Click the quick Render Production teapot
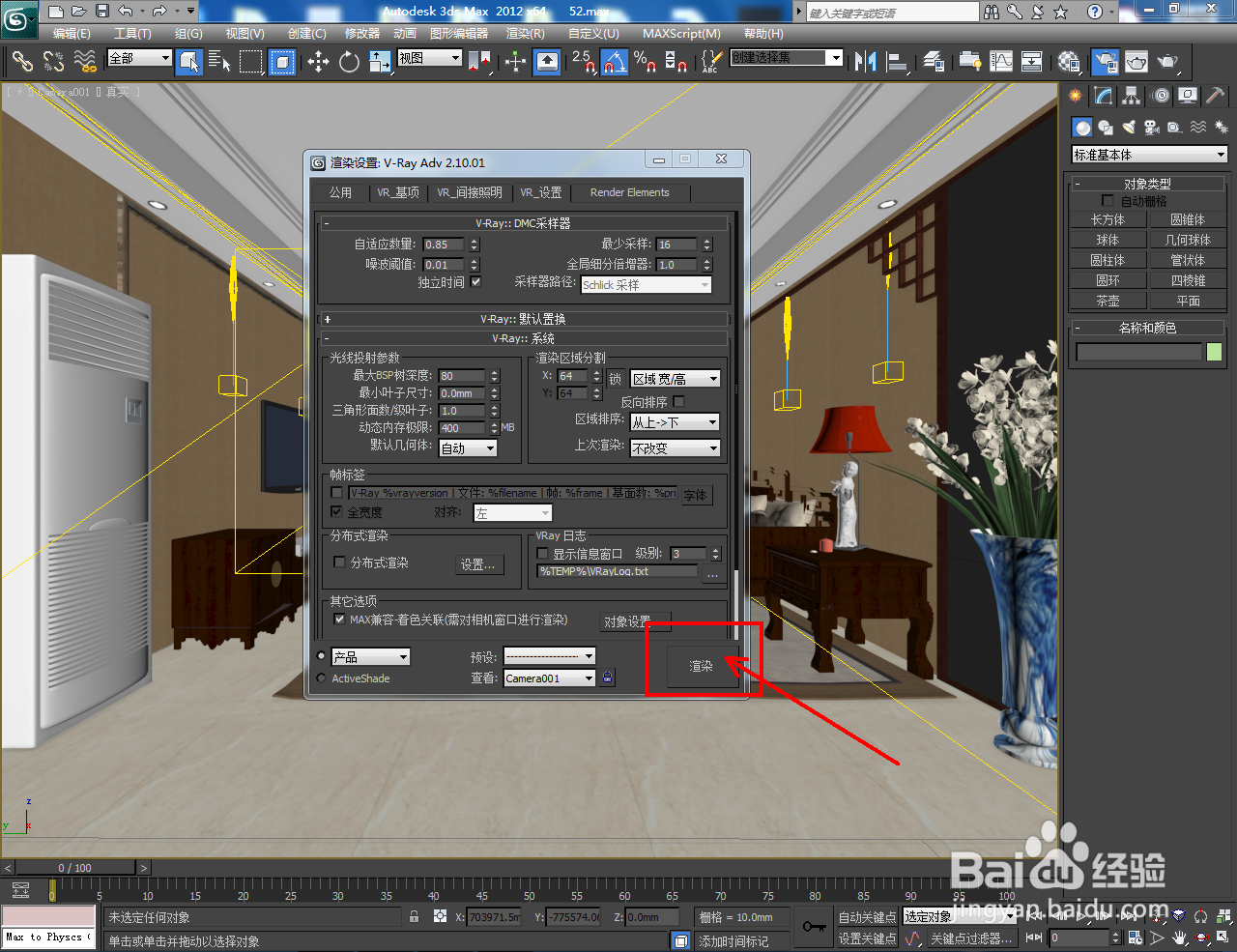 (x=1168, y=62)
